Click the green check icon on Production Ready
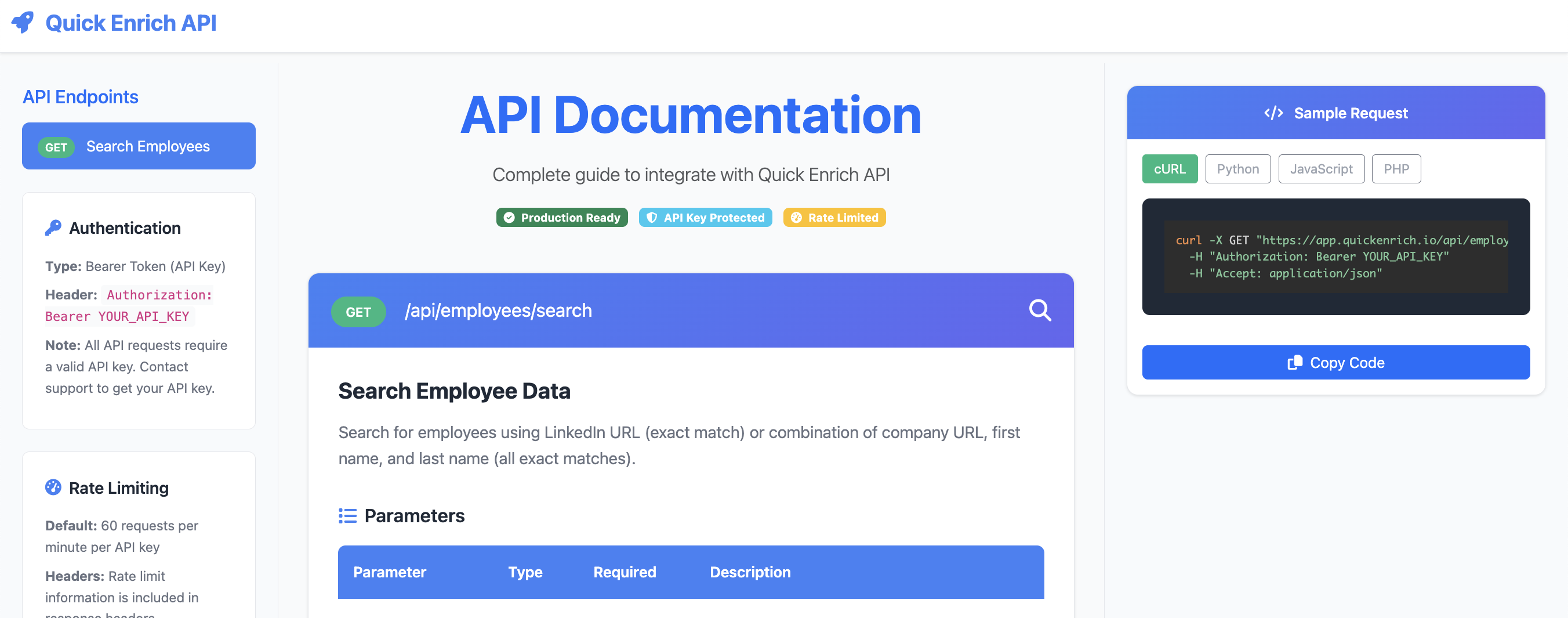Image resolution: width=1568 pixels, height=618 pixels. coord(509,218)
